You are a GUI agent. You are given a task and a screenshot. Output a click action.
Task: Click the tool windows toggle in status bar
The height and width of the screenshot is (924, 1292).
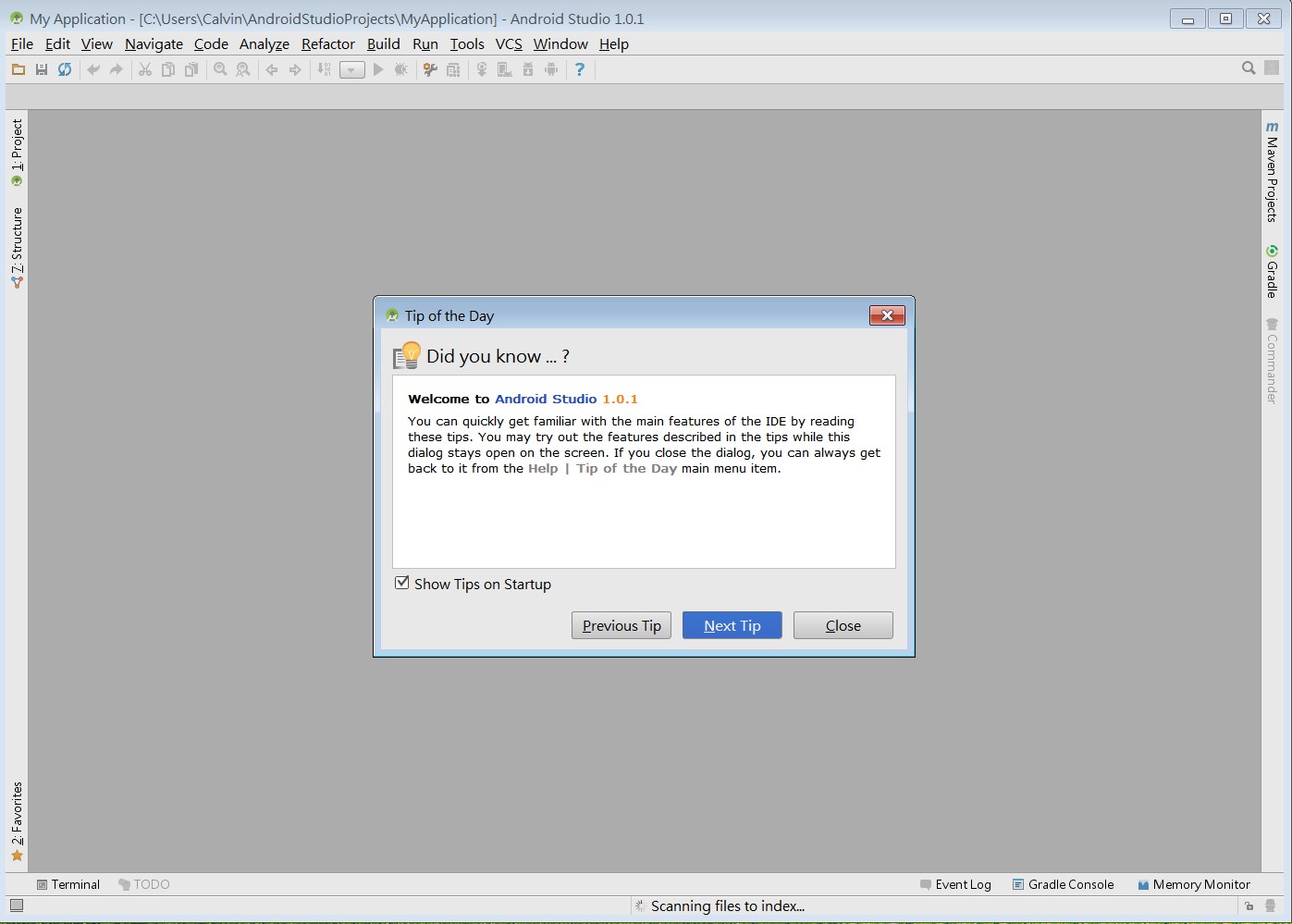[x=16, y=906]
